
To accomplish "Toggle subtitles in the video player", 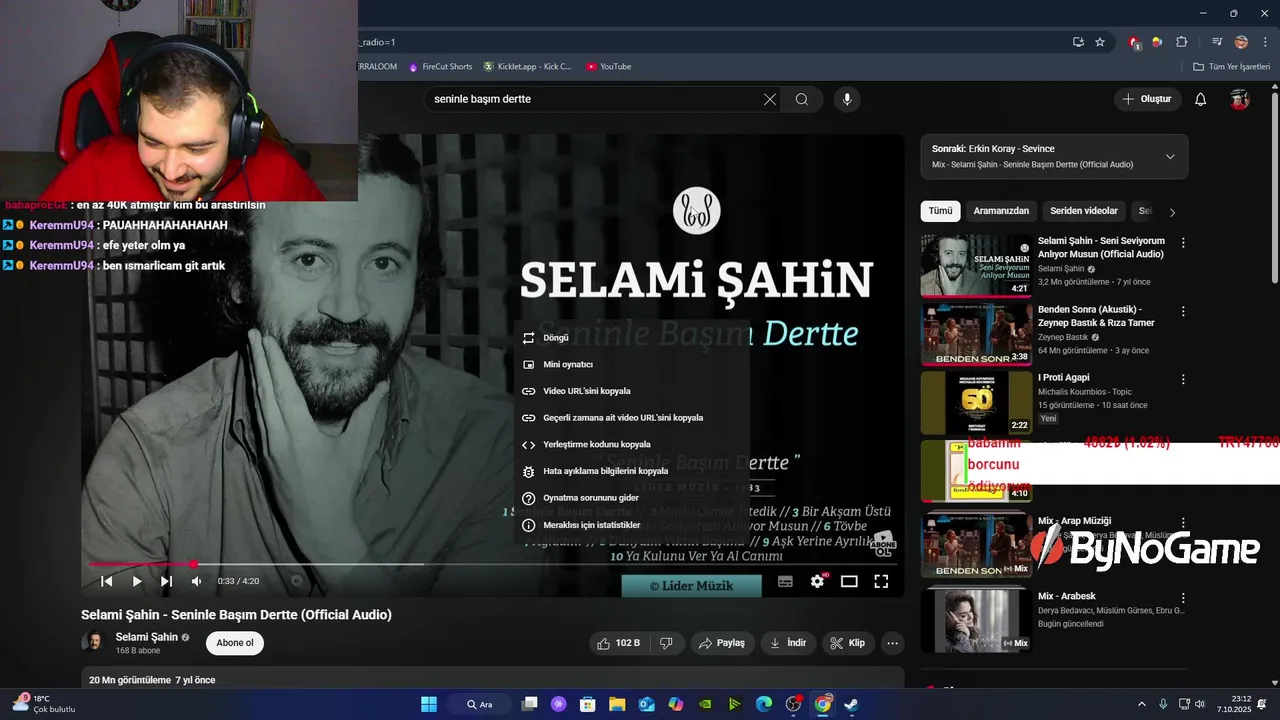I will (786, 581).
